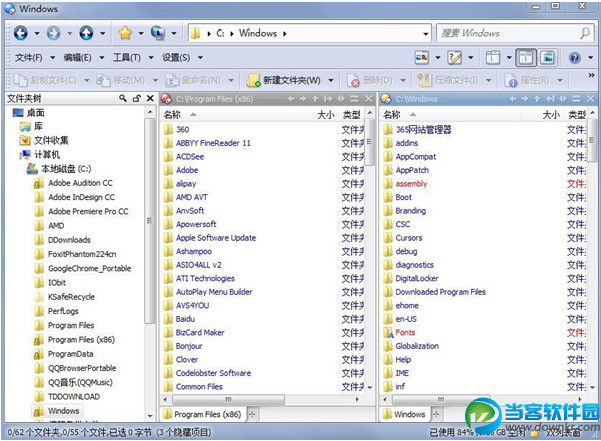
Task: Close the folder tree panel
Action: click(x=150, y=98)
